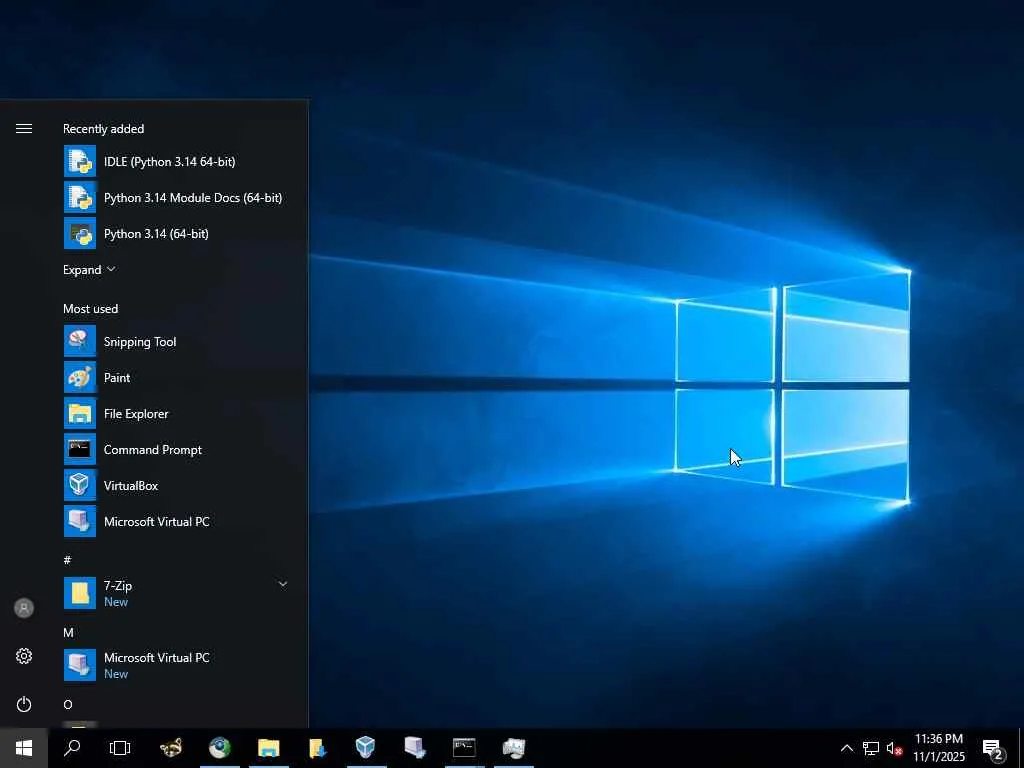The image size is (1024, 768).
Task: Open Virtual PC icon on taskbar
Action: pyautogui.click(x=415, y=748)
